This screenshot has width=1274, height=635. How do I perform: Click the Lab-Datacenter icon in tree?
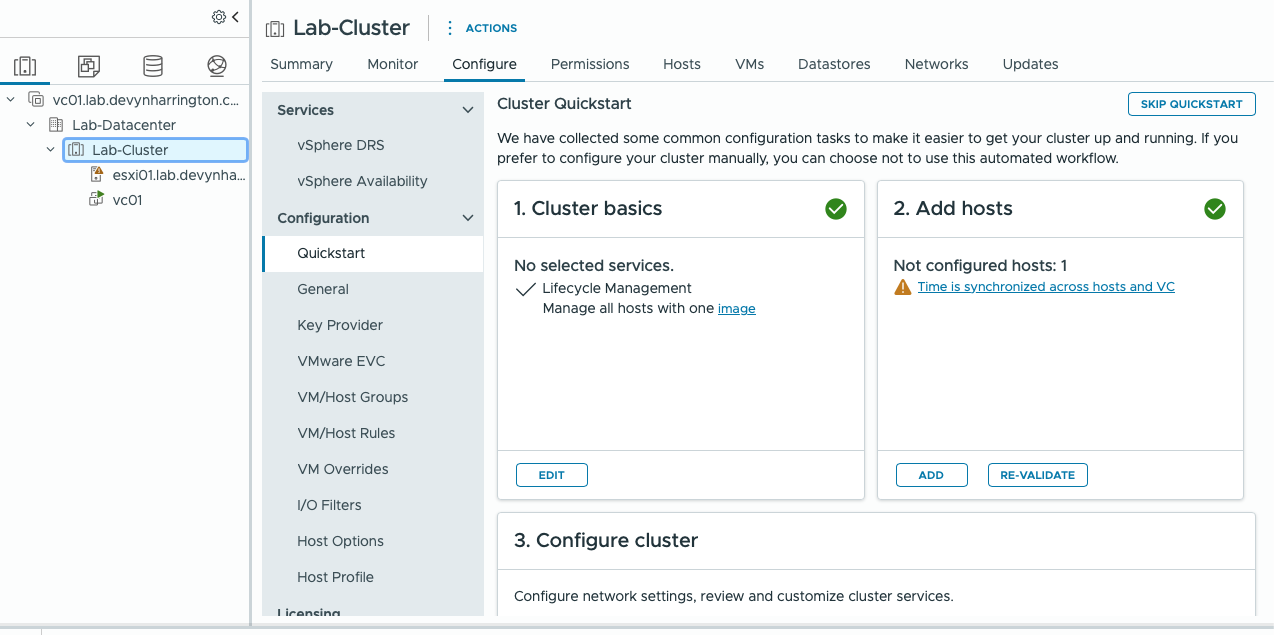pos(56,125)
